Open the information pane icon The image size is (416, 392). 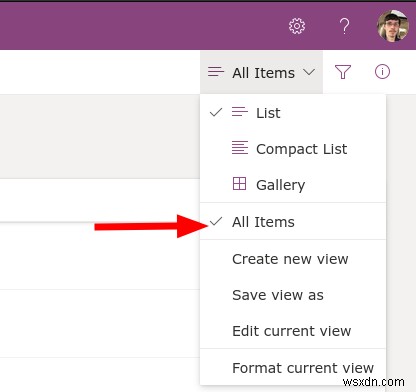click(382, 72)
